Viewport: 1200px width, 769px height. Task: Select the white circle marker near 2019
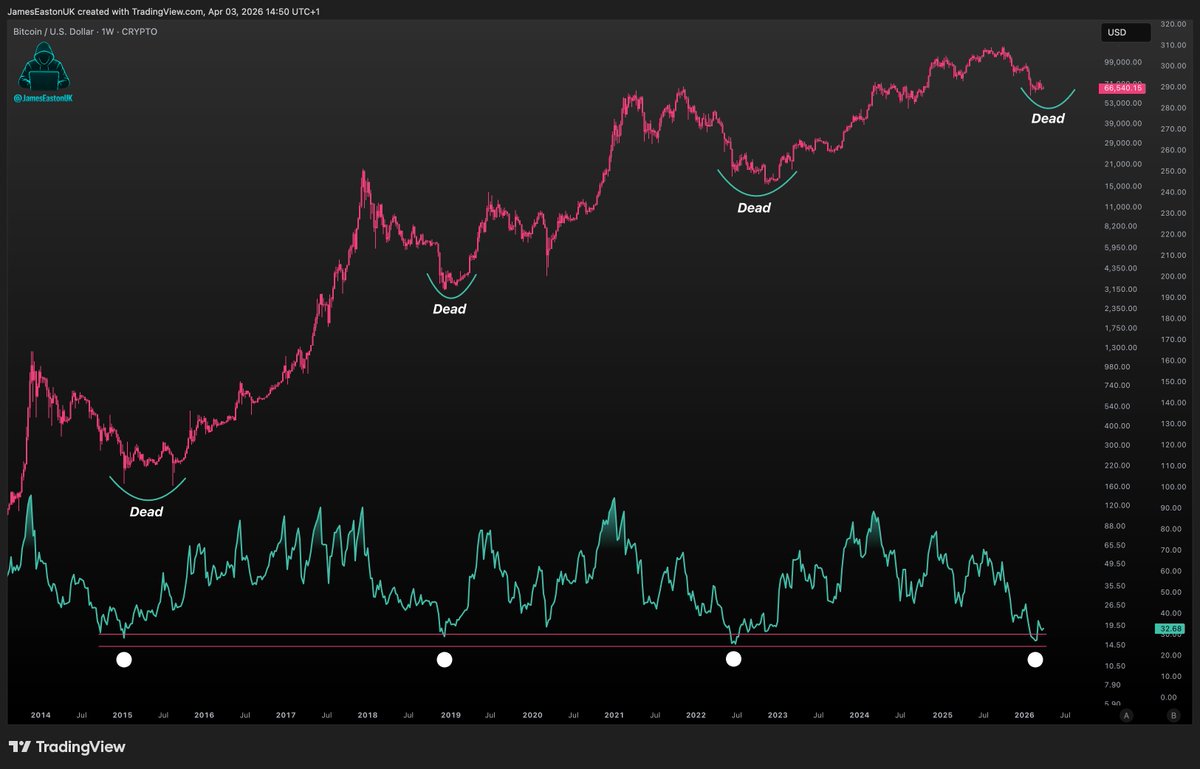(x=445, y=659)
